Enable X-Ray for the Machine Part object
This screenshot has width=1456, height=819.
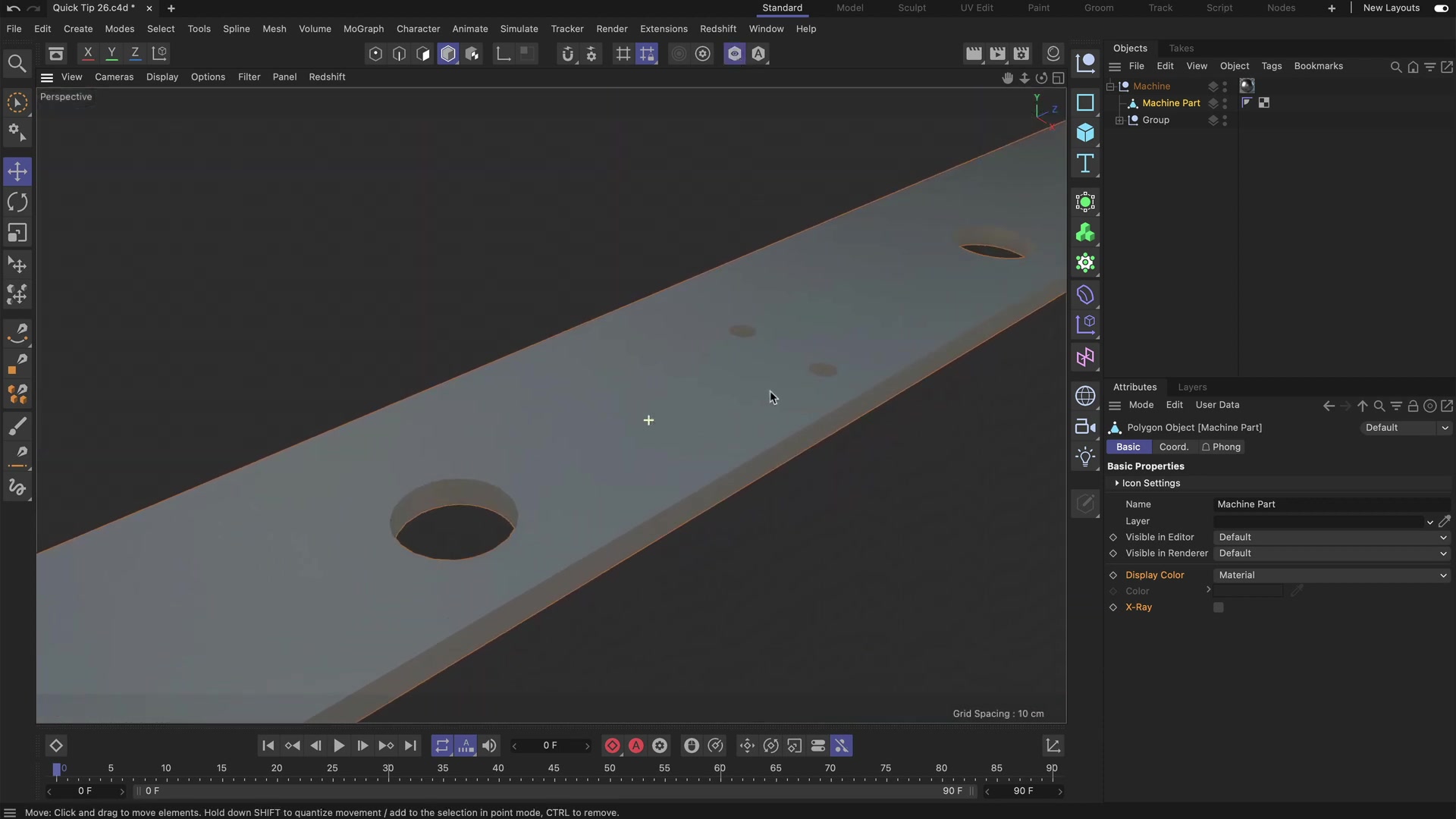click(1219, 607)
